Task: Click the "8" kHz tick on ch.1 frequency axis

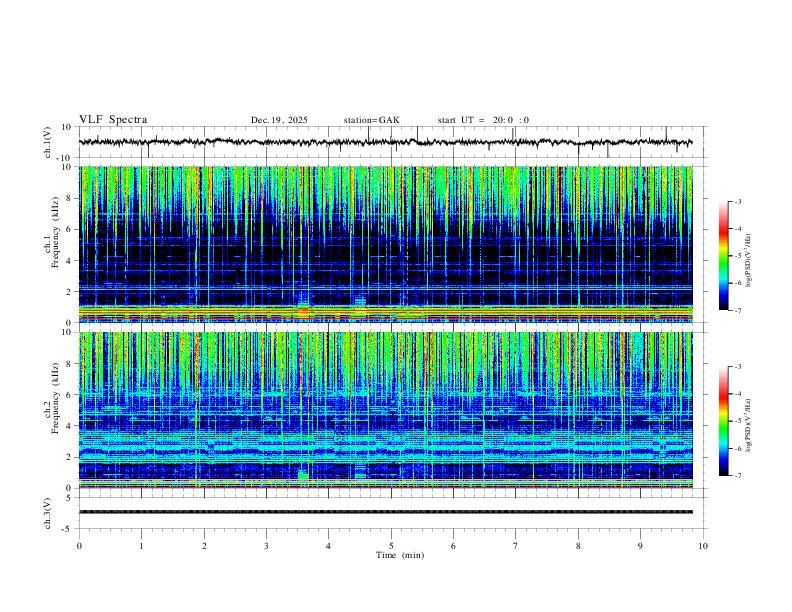Action: coord(70,198)
